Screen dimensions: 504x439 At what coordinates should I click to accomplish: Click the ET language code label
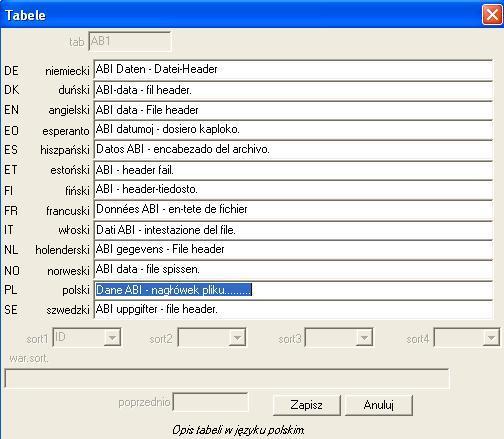11,170
